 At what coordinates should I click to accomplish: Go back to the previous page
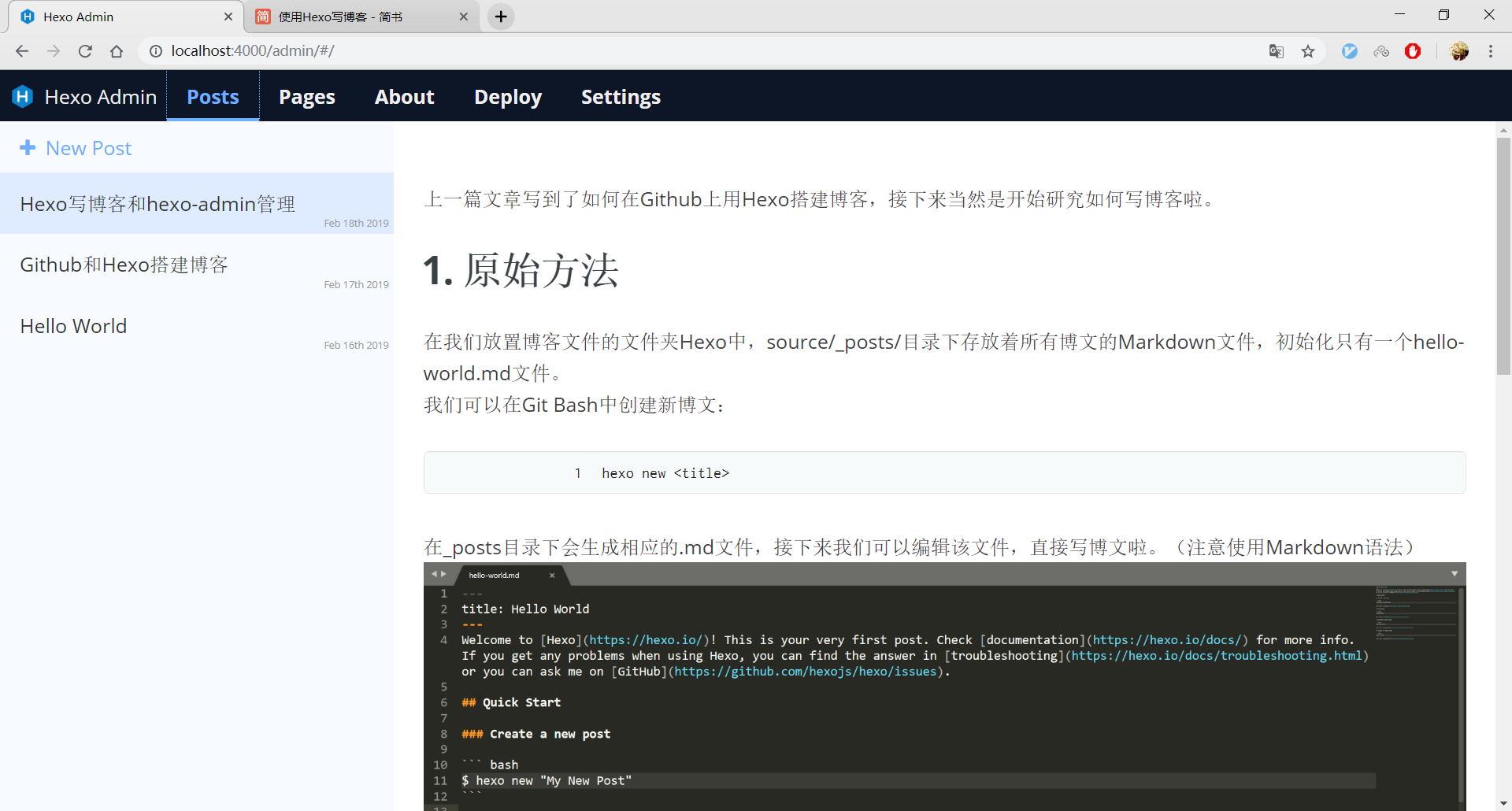coord(22,51)
